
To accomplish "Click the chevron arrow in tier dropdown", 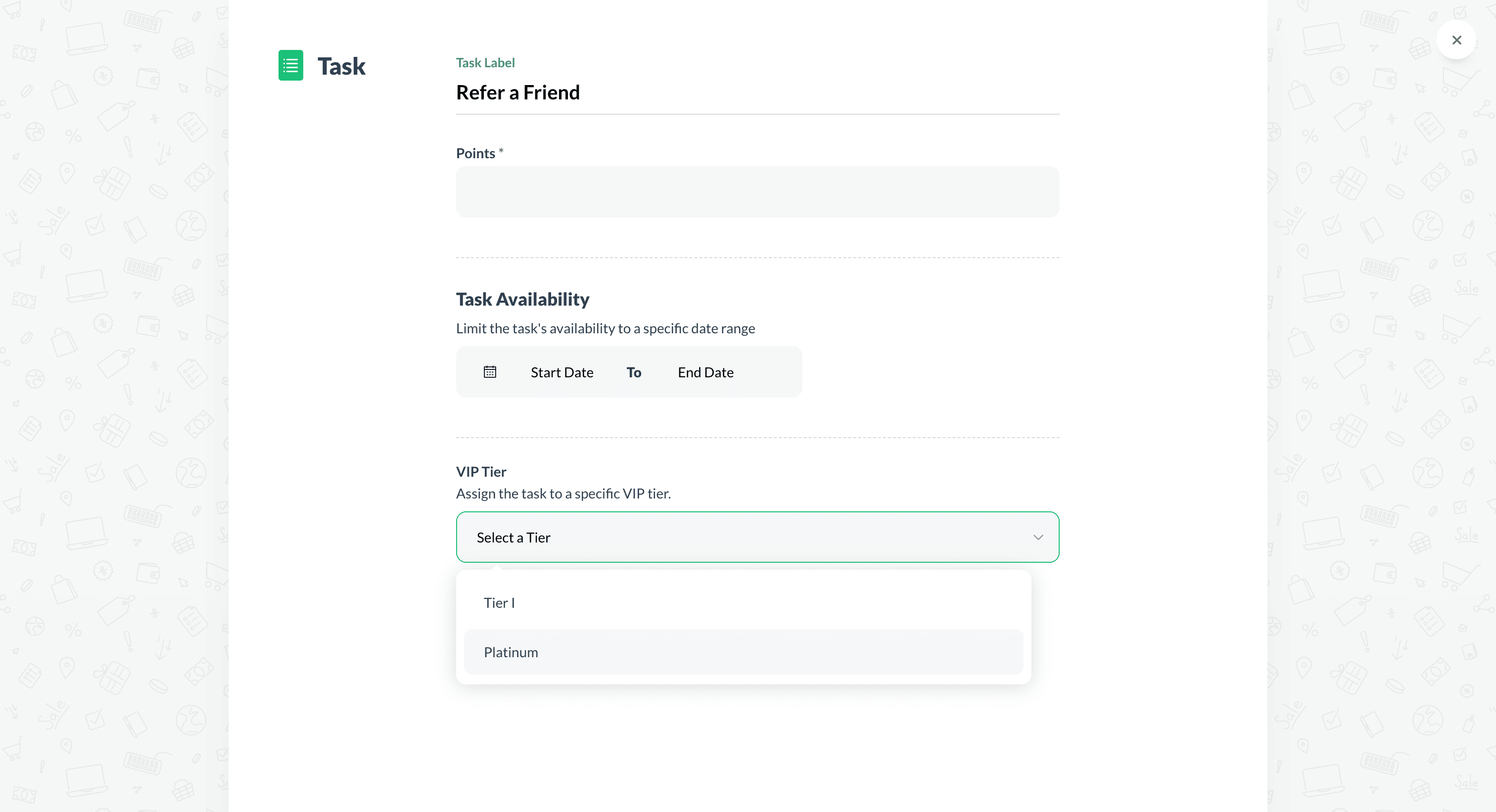I will (x=1038, y=538).
